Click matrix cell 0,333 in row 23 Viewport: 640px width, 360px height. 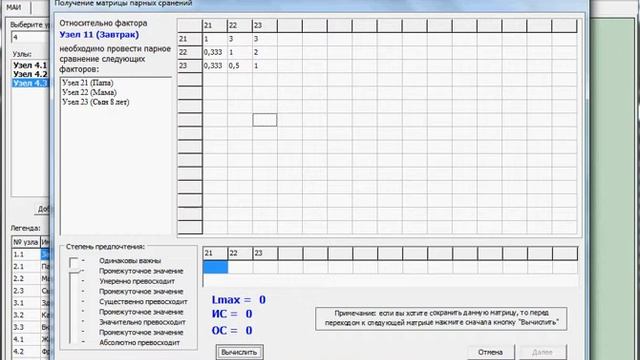click(215, 66)
